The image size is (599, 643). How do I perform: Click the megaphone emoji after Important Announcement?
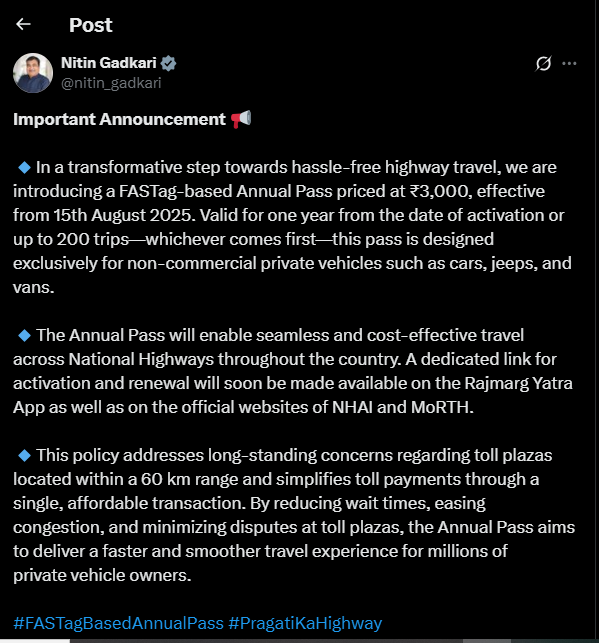point(241,119)
